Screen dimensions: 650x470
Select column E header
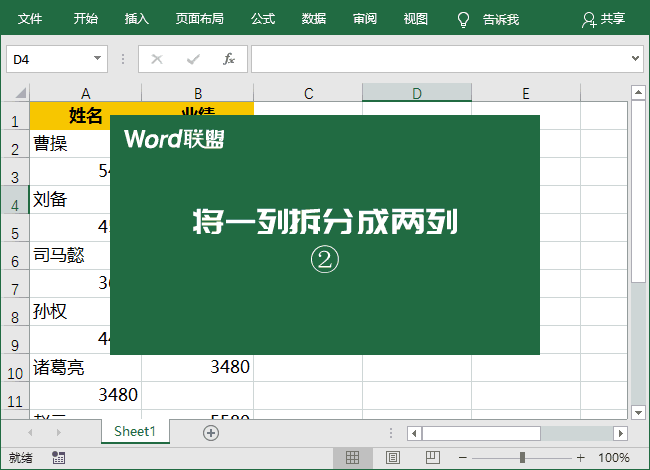526,93
